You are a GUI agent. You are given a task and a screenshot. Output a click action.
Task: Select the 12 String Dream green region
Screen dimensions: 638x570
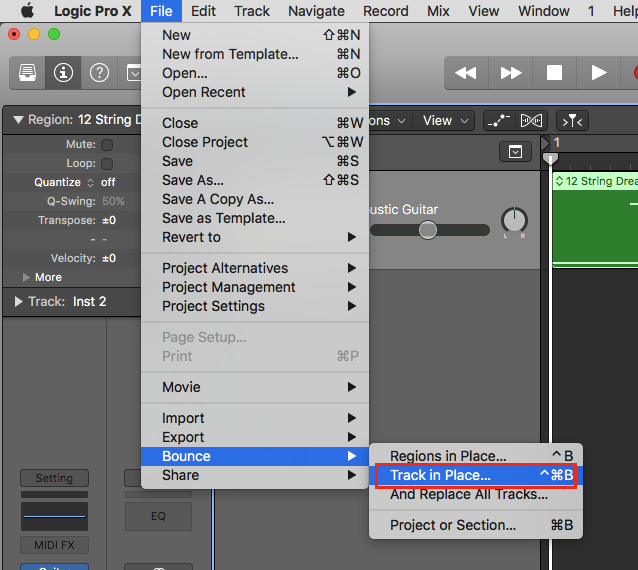coord(596,220)
